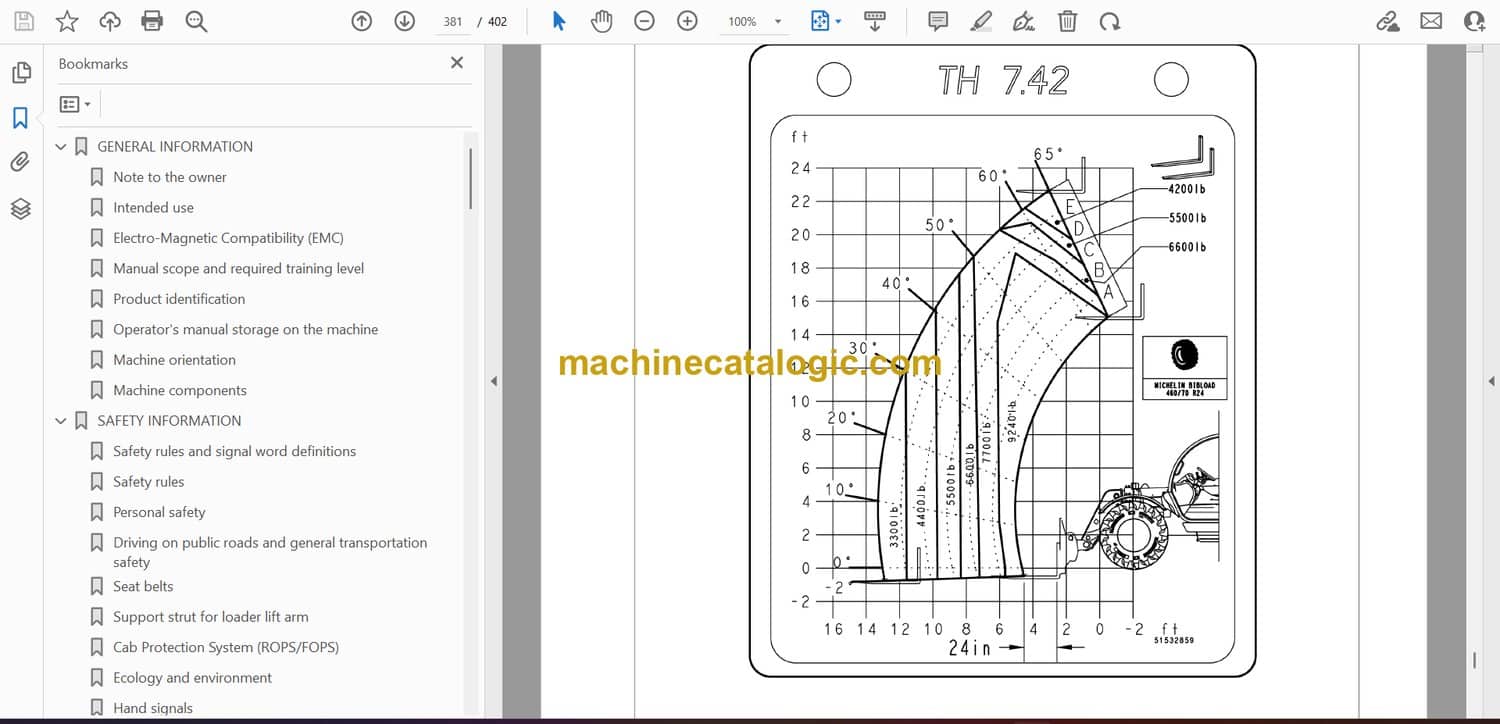Open the share with others account icon
Screen dimensions: 1500x724
click(1474, 21)
